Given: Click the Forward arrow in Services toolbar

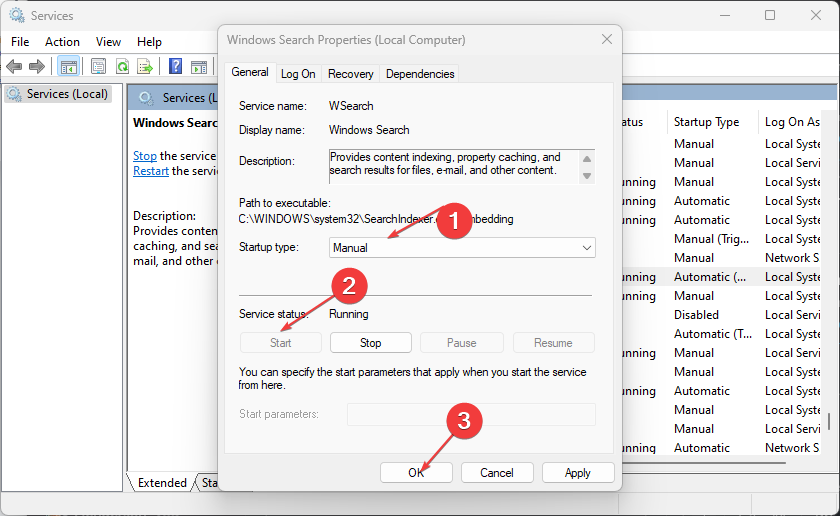Looking at the screenshot, I should click(36, 67).
